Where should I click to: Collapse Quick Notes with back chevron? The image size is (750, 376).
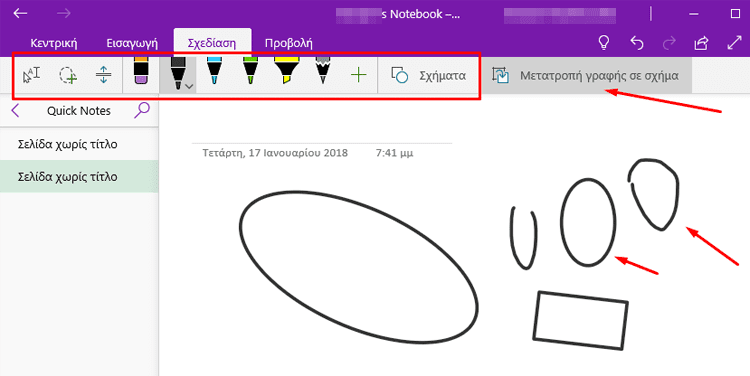click(15, 111)
